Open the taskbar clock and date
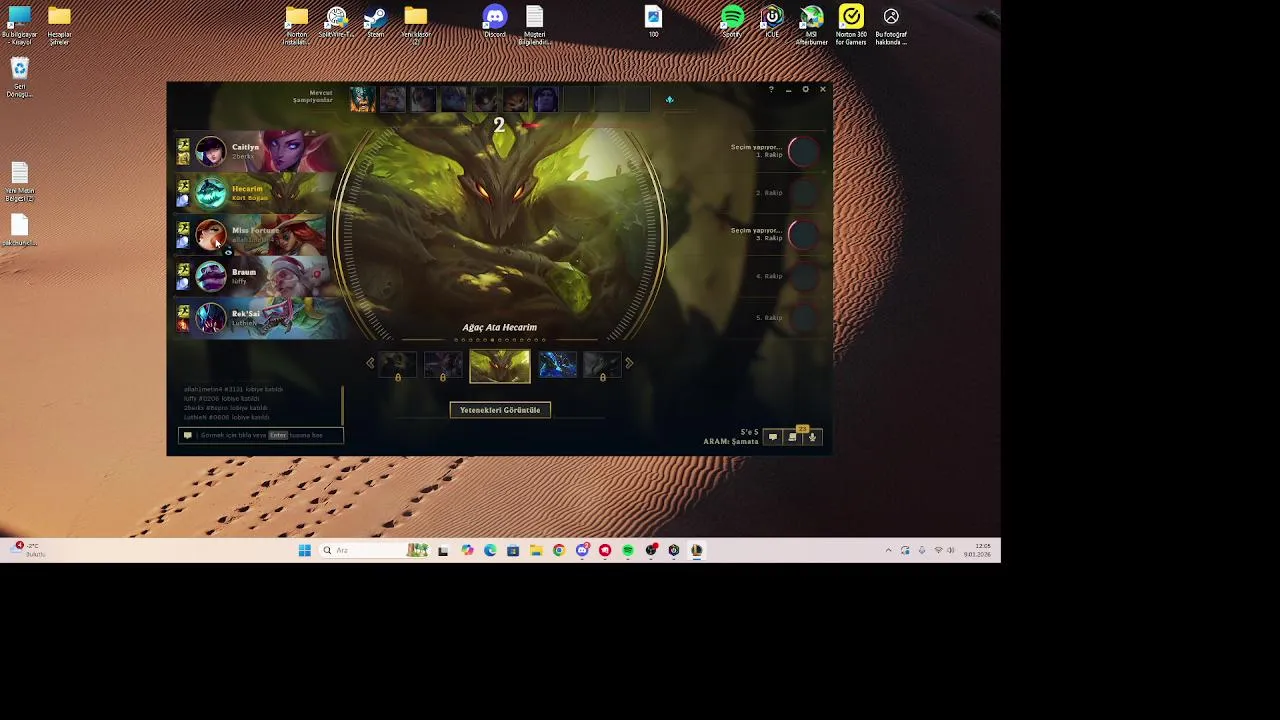1280x720 pixels. [x=977, y=550]
